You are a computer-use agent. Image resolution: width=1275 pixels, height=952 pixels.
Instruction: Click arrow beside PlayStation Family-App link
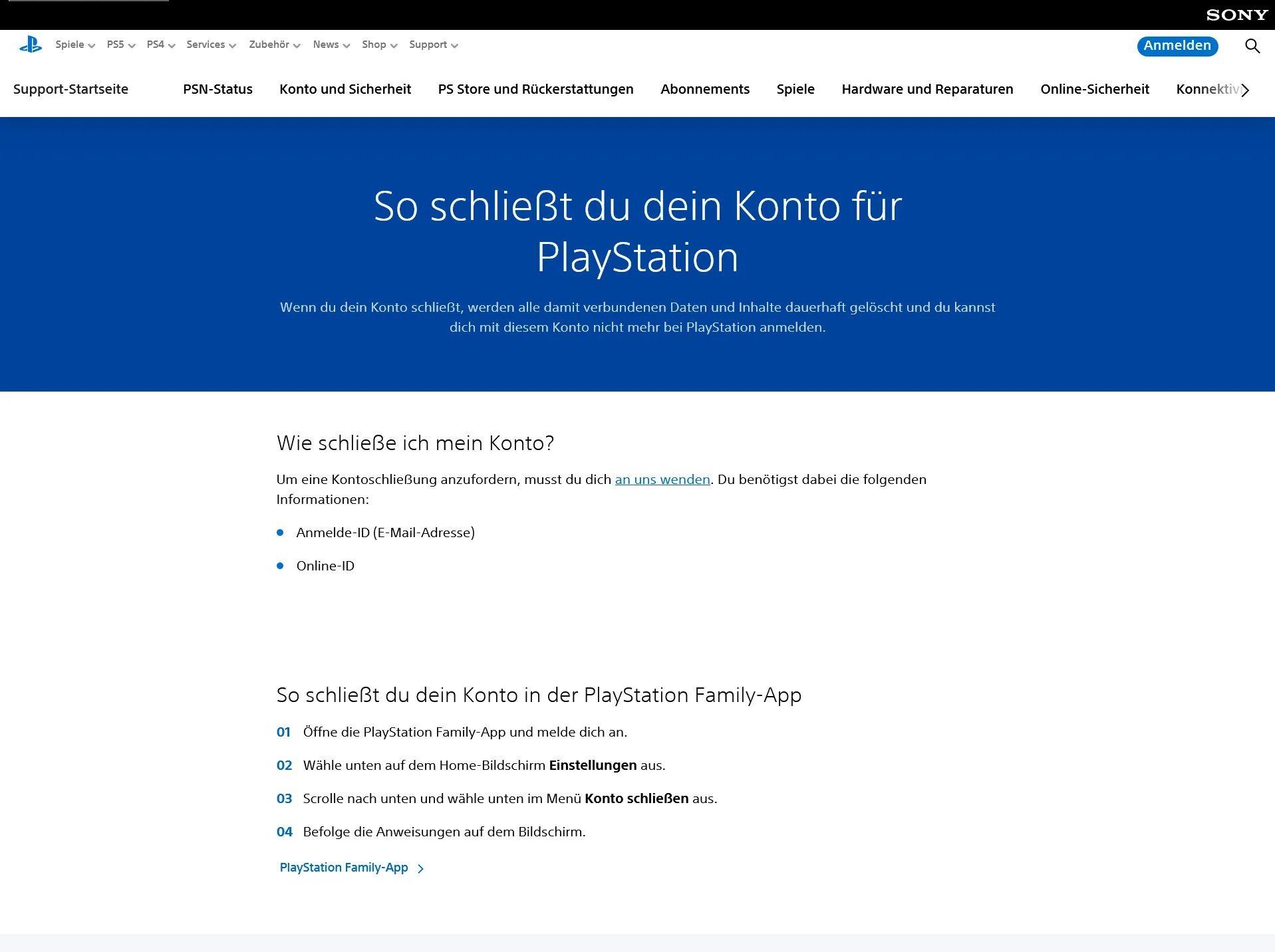[420, 868]
